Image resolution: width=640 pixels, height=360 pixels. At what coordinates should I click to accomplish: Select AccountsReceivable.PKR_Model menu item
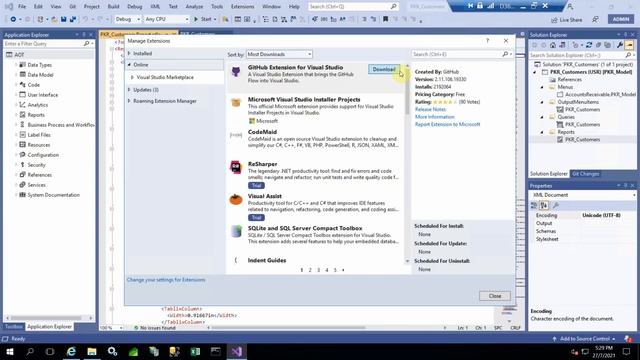point(600,94)
